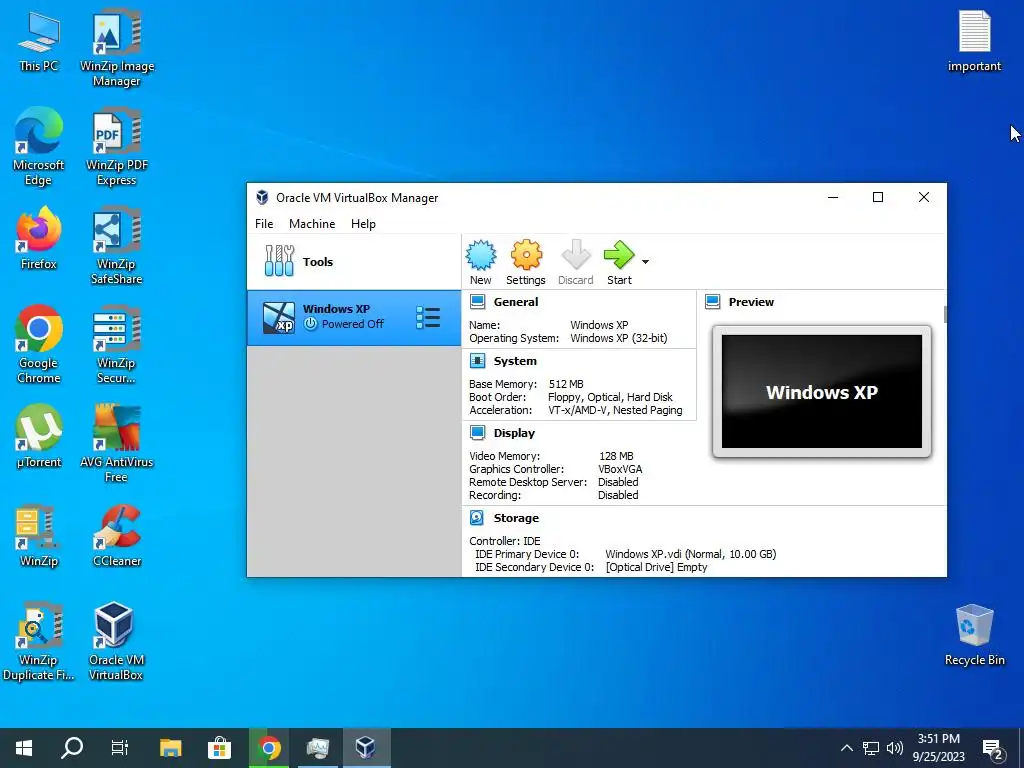Open taskbar Search magnifier
1024x768 pixels.
pyautogui.click(x=72, y=748)
